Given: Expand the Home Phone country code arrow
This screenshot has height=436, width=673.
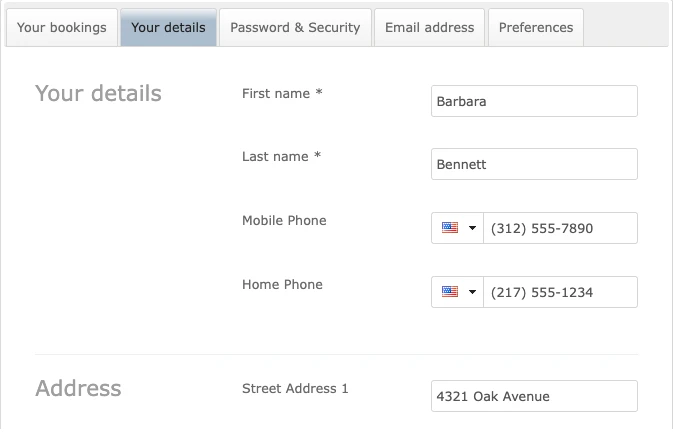Looking at the screenshot, I should pos(472,292).
